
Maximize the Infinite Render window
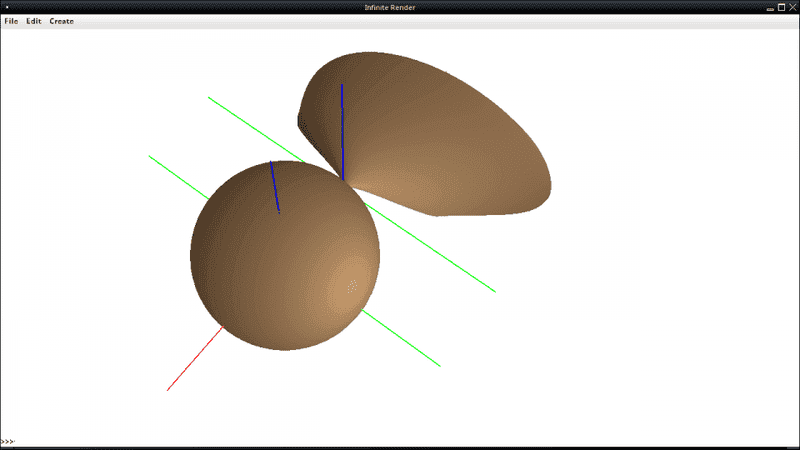click(781, 7)
